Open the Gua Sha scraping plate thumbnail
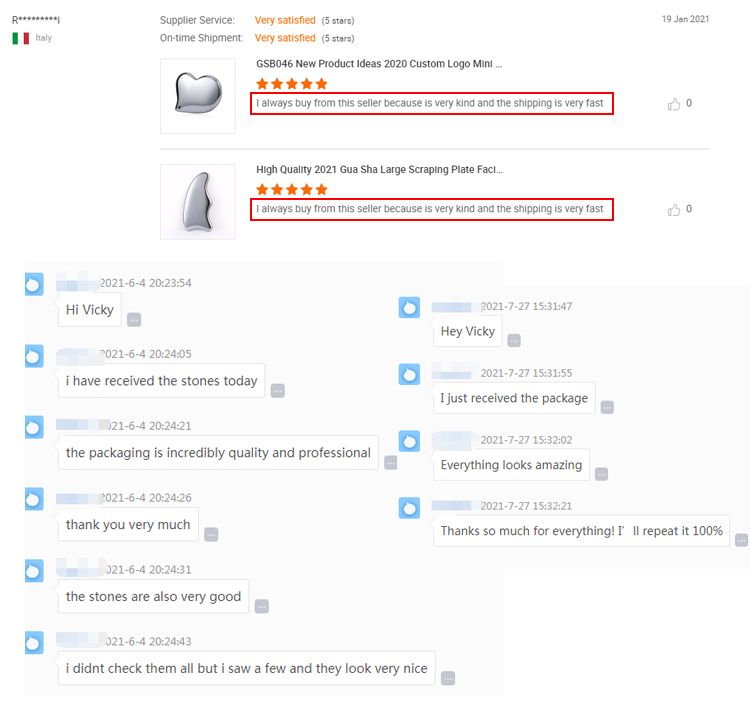Image resolution: width=750 pixels, height=710 pixels. click(198, 201)
